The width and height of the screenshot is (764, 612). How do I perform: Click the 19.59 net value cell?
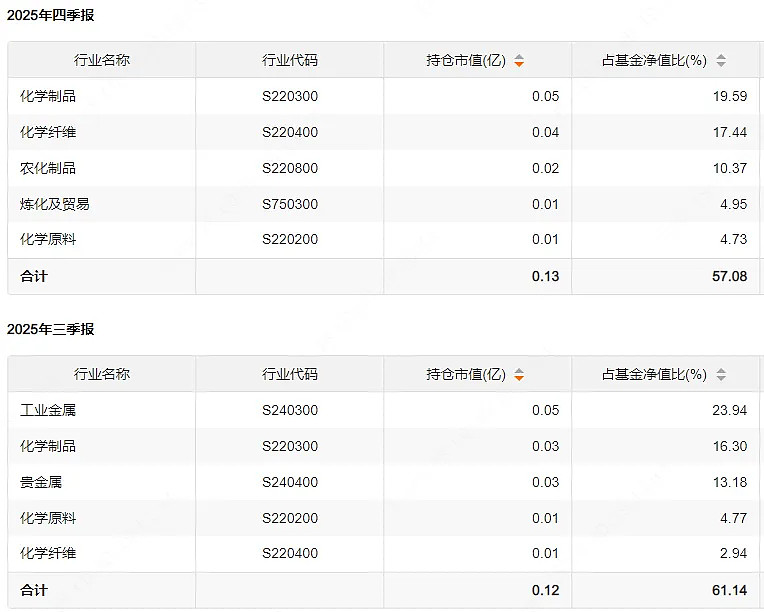coord(730,96)
